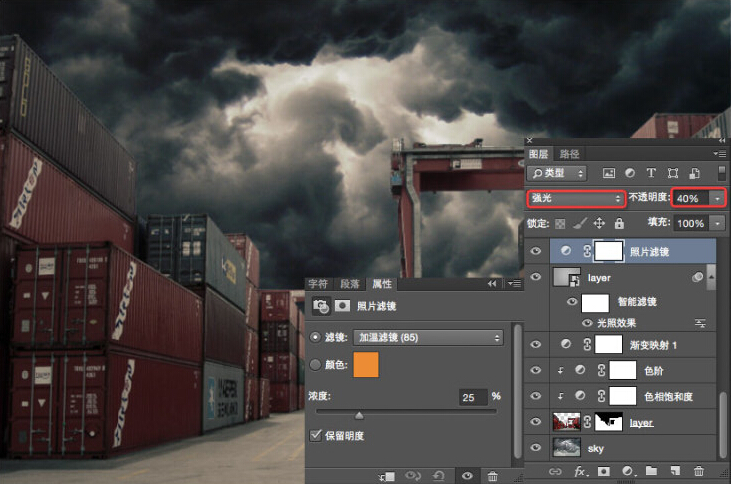Lock layer position move icon
Viewport: 731px width, 484px height.
(599, 223)
